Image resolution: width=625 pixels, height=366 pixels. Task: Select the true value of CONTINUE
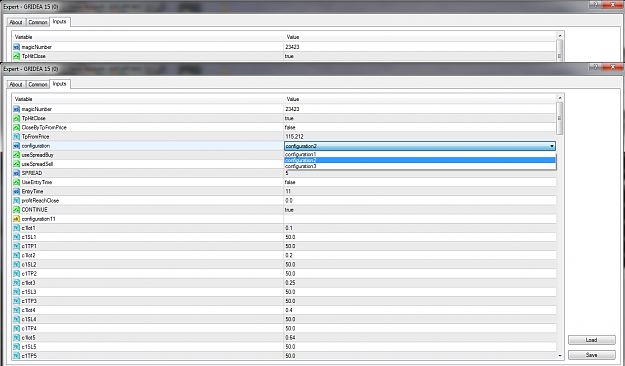[289, 210]
